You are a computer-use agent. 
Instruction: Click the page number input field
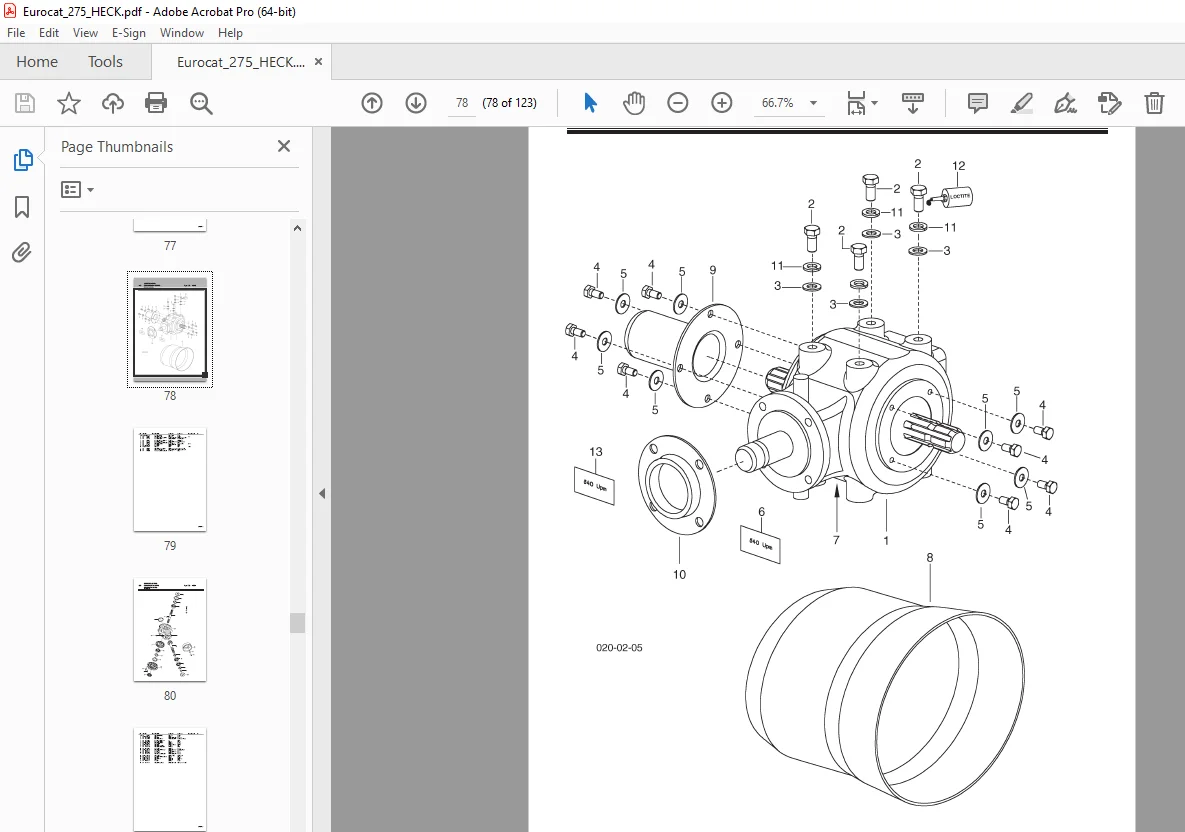(462, 103)
